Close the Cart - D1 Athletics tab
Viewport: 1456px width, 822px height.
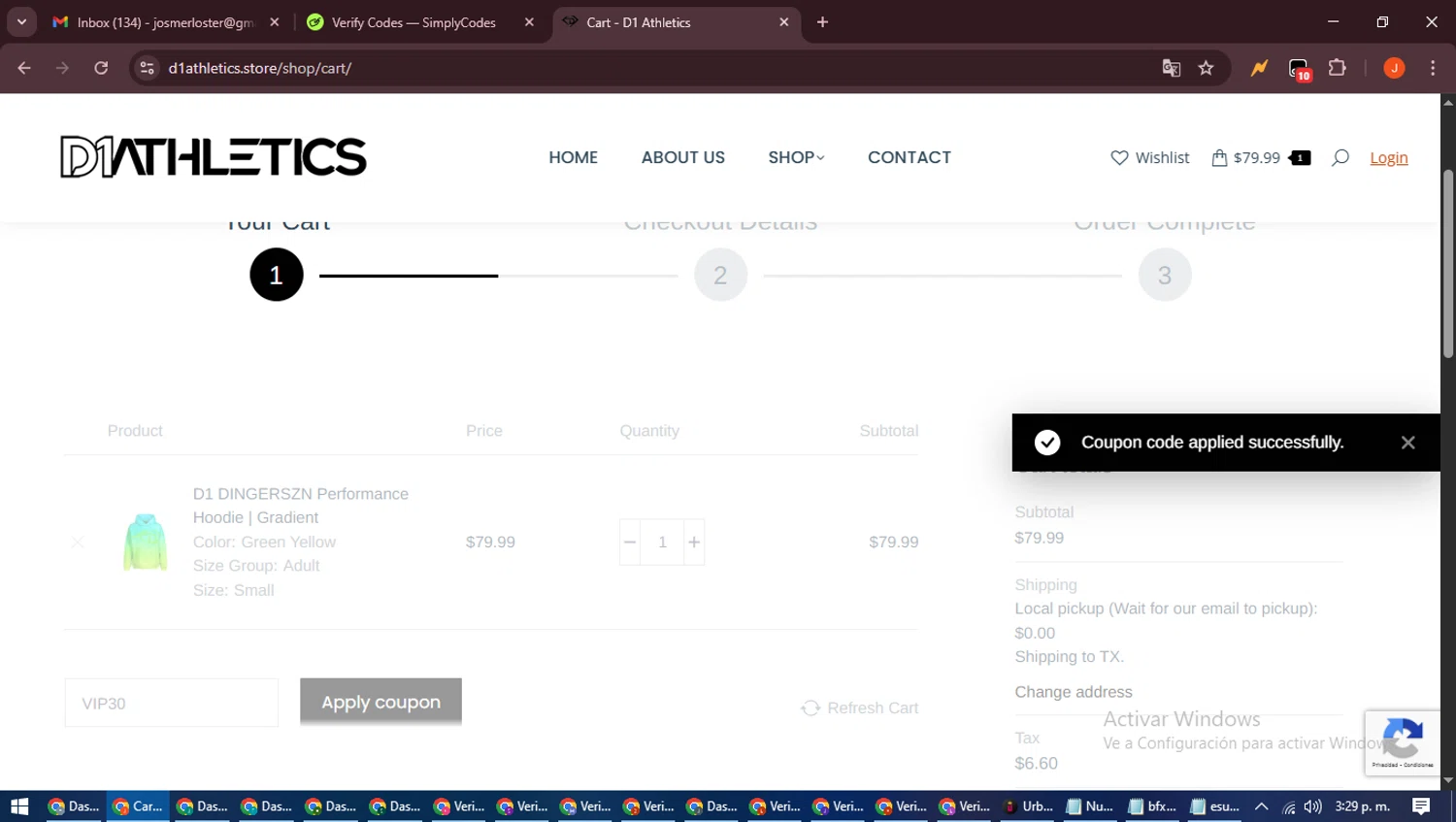click(784, 22)
